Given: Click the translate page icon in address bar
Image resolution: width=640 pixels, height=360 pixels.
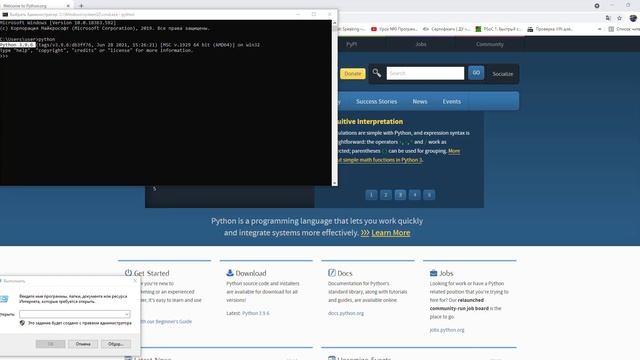Looking at the screenshot, I should tap(608, 18).
